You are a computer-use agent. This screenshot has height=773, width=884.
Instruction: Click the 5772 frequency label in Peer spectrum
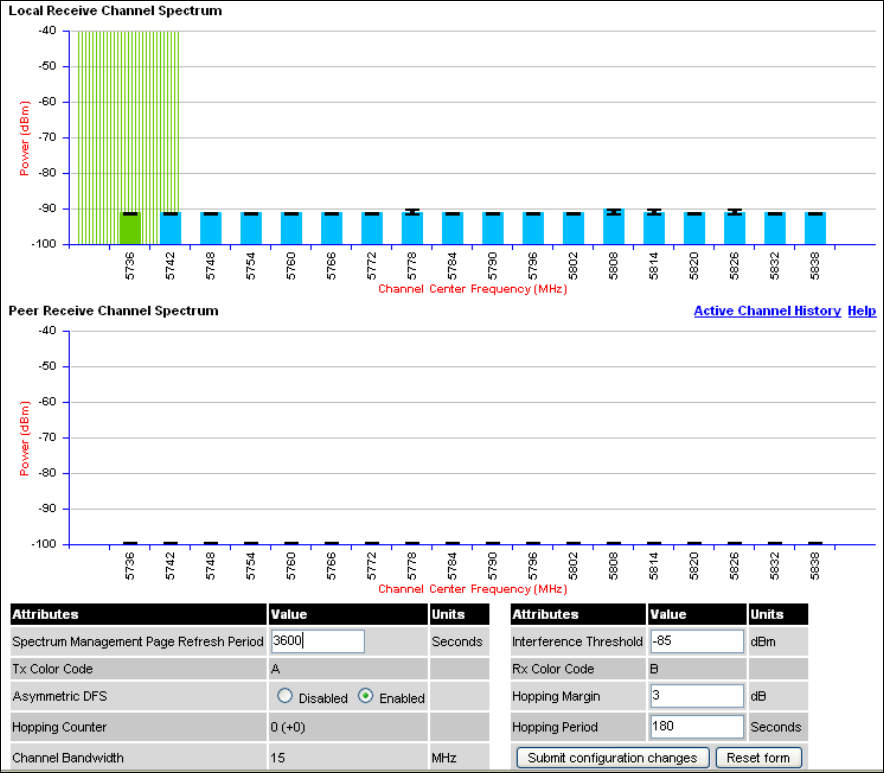[x=372, y=566]
